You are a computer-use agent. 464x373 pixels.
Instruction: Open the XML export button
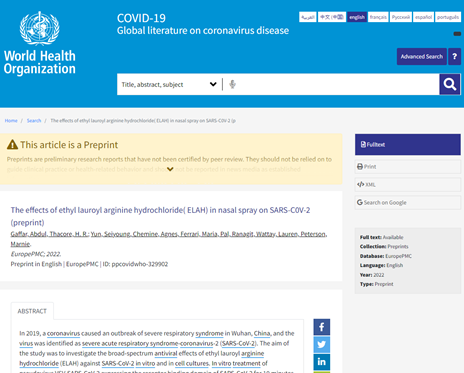tap(408, 184)
